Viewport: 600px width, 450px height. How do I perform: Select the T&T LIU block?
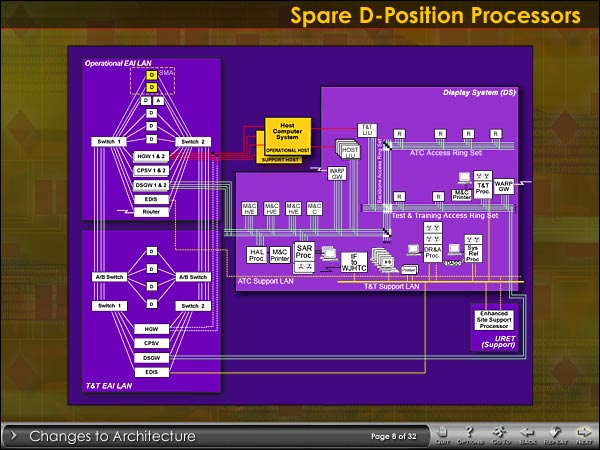(366, 131)
